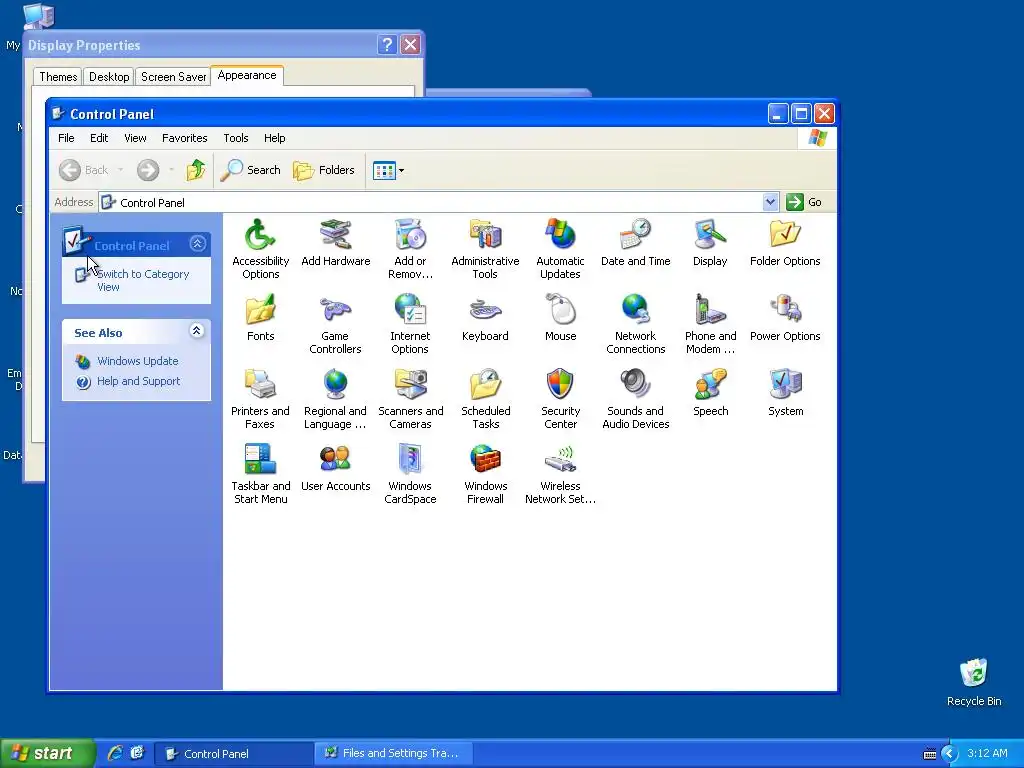
Task: Click Display Properties help question button
Action: (x=387, y=44)
